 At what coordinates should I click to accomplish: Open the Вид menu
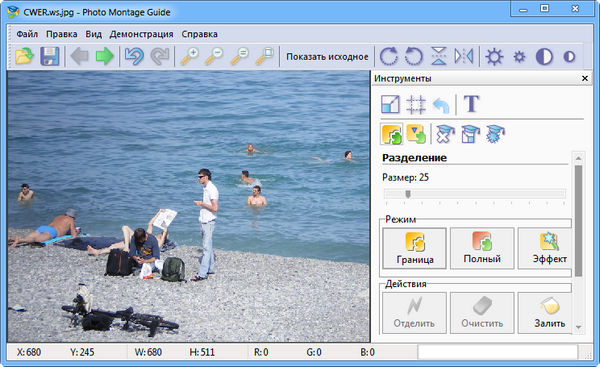[93, 34]
